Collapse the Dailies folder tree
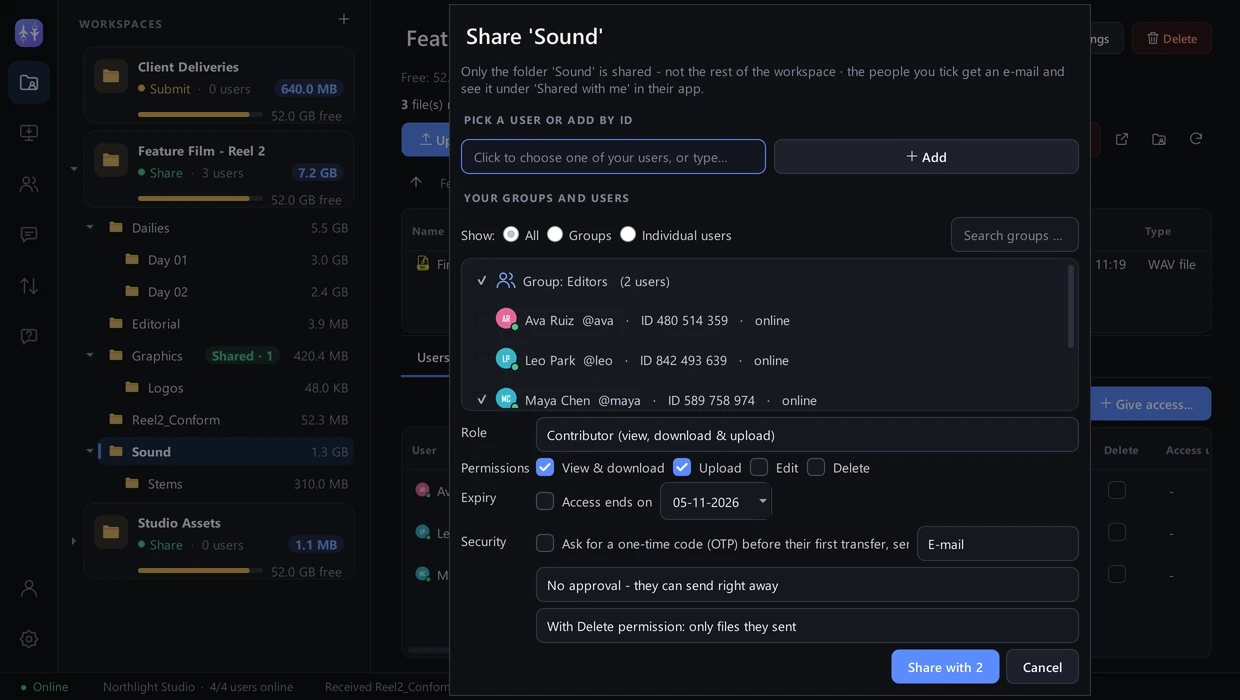 pos(90,227)
